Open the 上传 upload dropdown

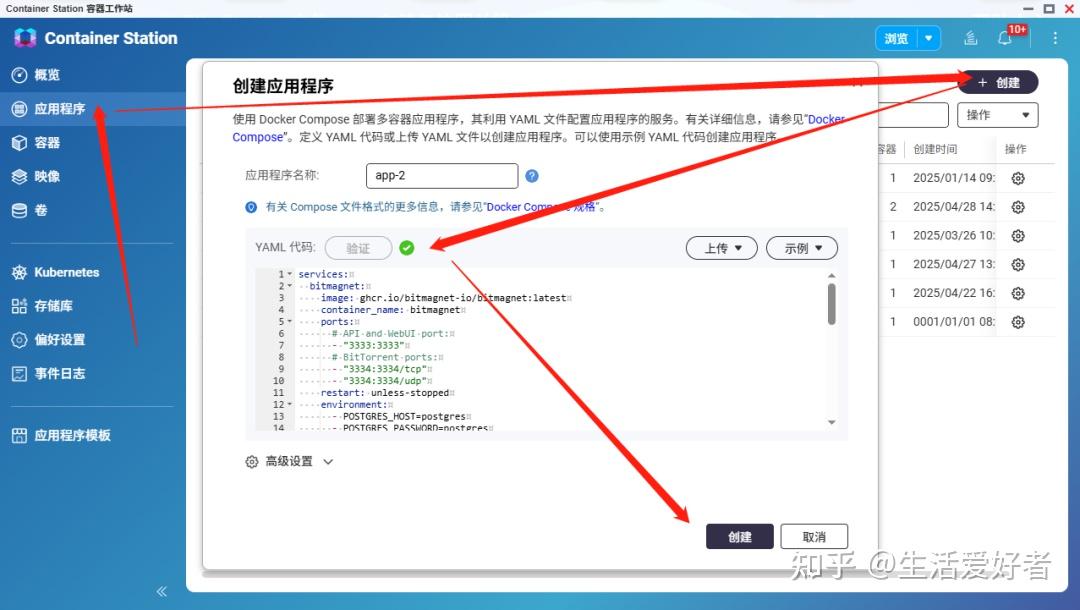[x=722, y=248]
